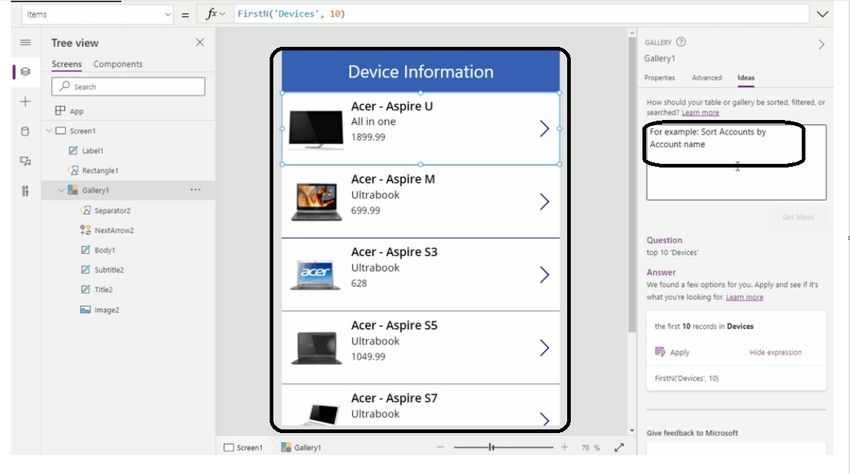Close the Tree view panel
This screenshot has width=850, height=474.
click(200, 42)
